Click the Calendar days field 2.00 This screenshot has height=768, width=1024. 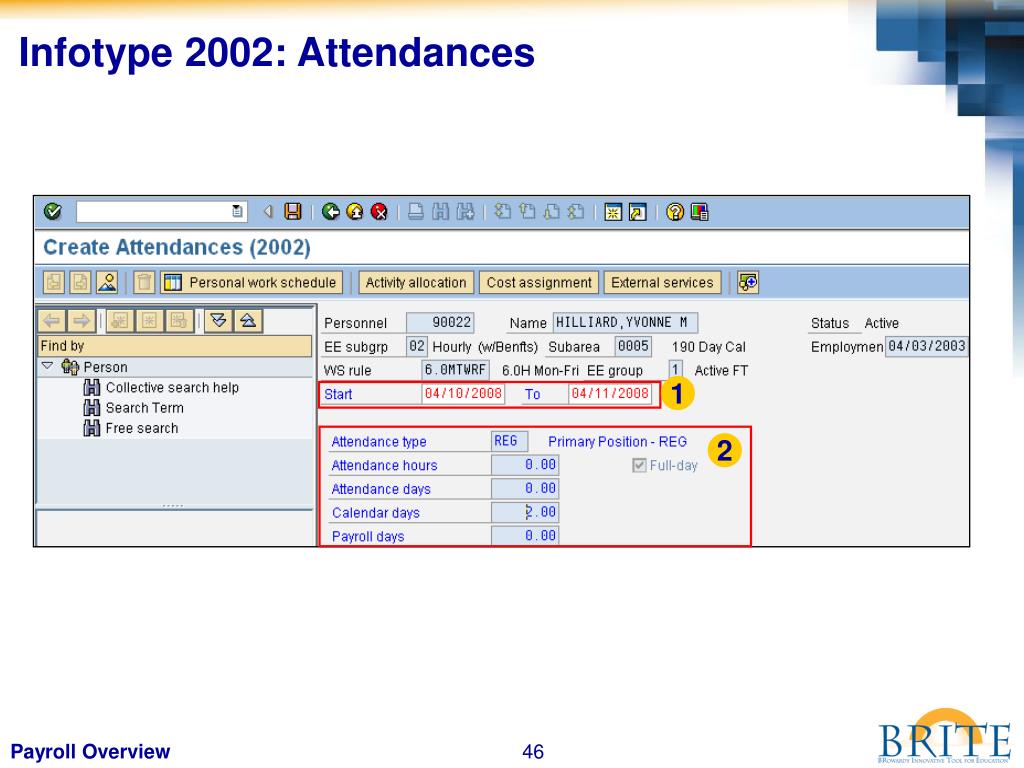(x=524, y=512)
